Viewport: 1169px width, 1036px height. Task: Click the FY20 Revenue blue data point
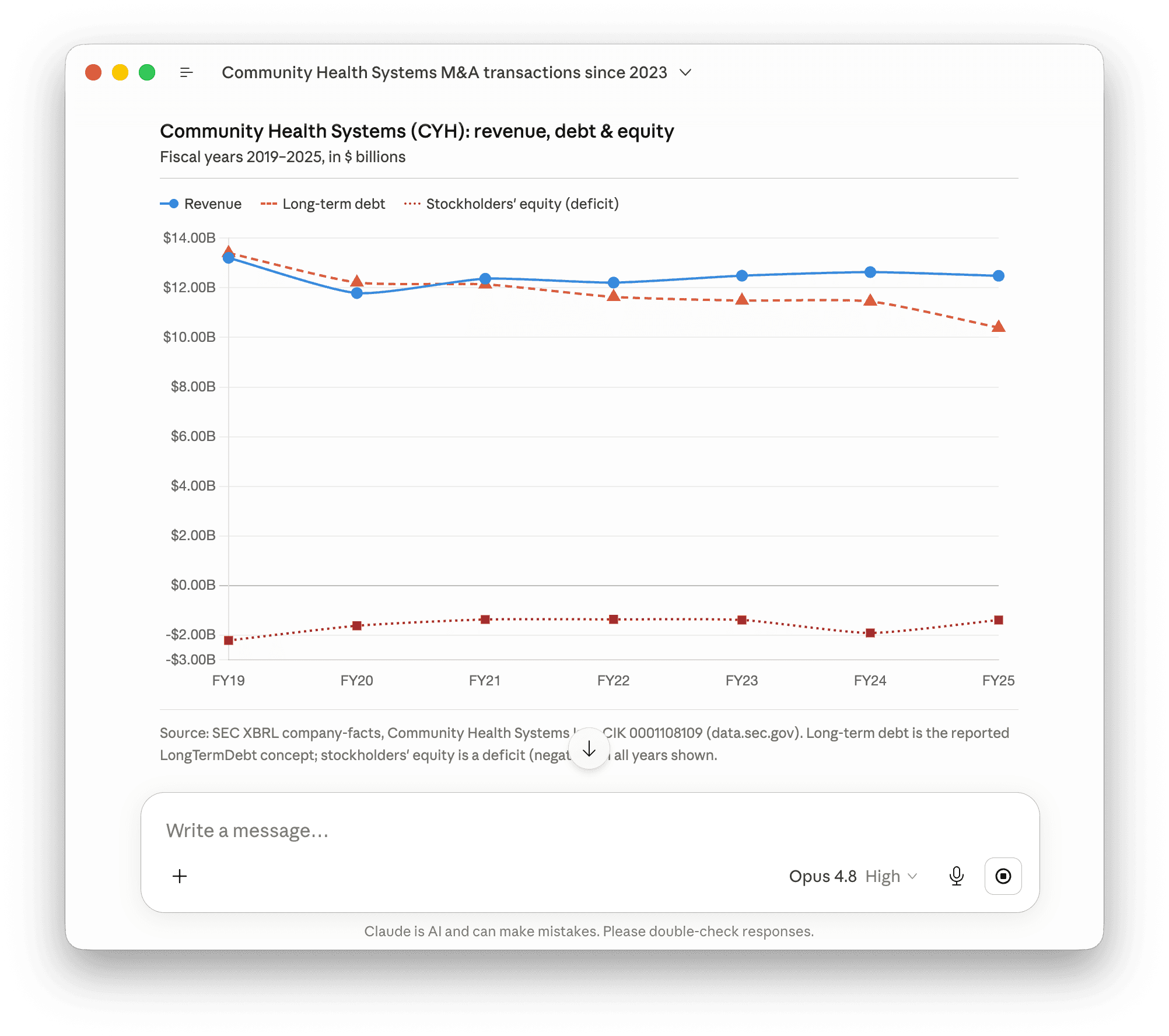[x=357, y=293]
